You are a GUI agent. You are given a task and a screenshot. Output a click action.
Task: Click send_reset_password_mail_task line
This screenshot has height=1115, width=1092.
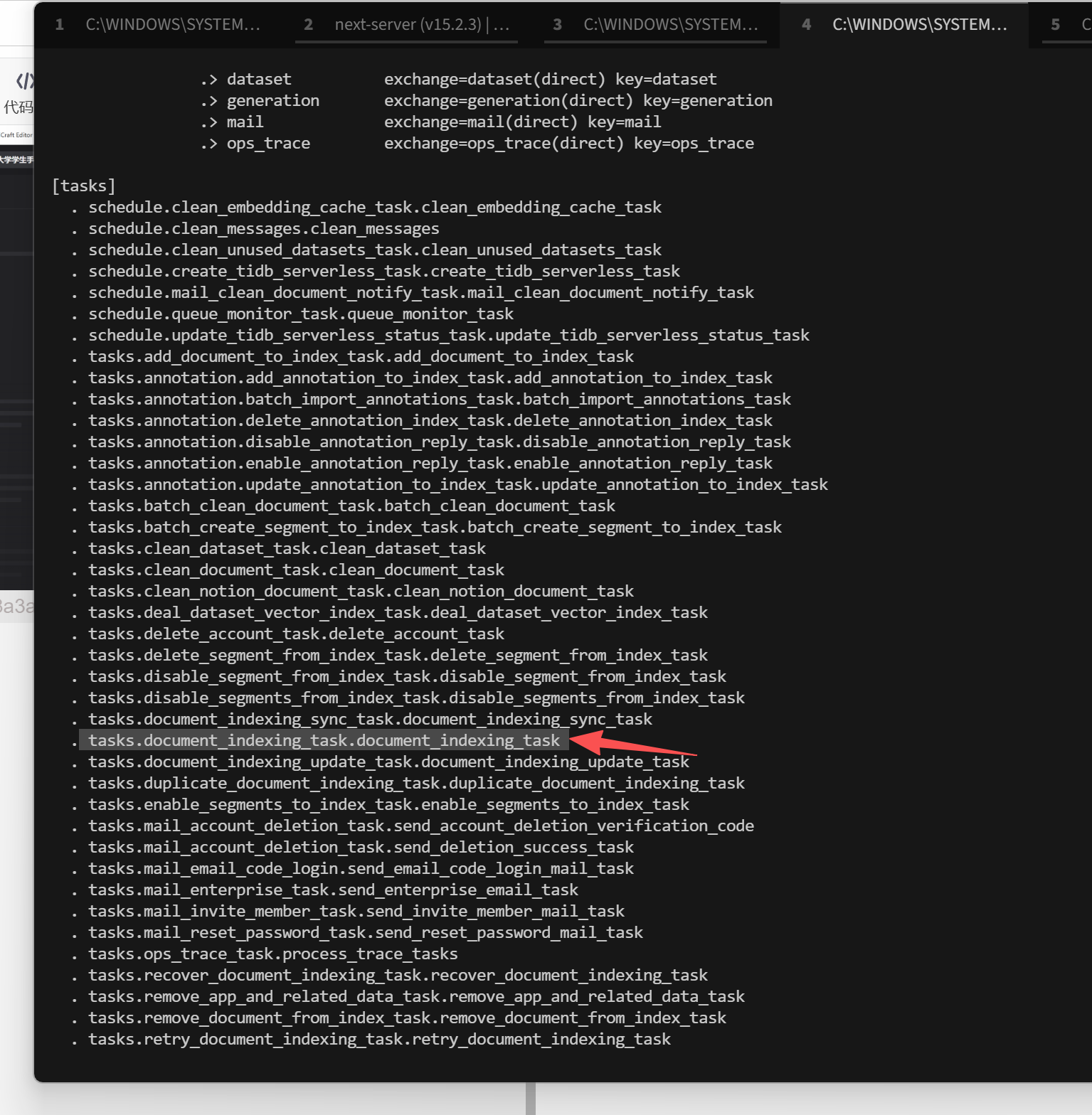click(x=366, y=932)
